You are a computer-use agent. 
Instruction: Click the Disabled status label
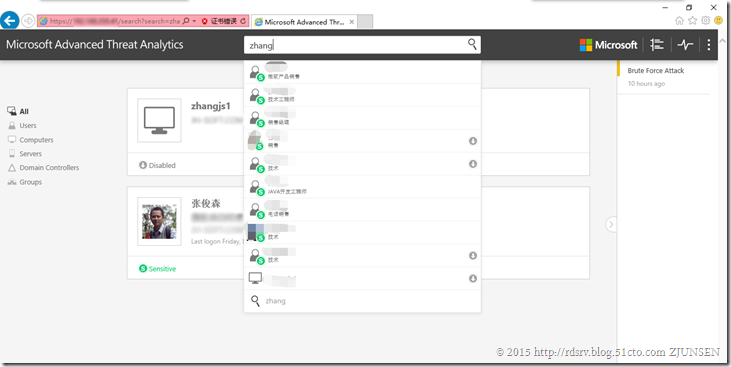tap(157, 165)
